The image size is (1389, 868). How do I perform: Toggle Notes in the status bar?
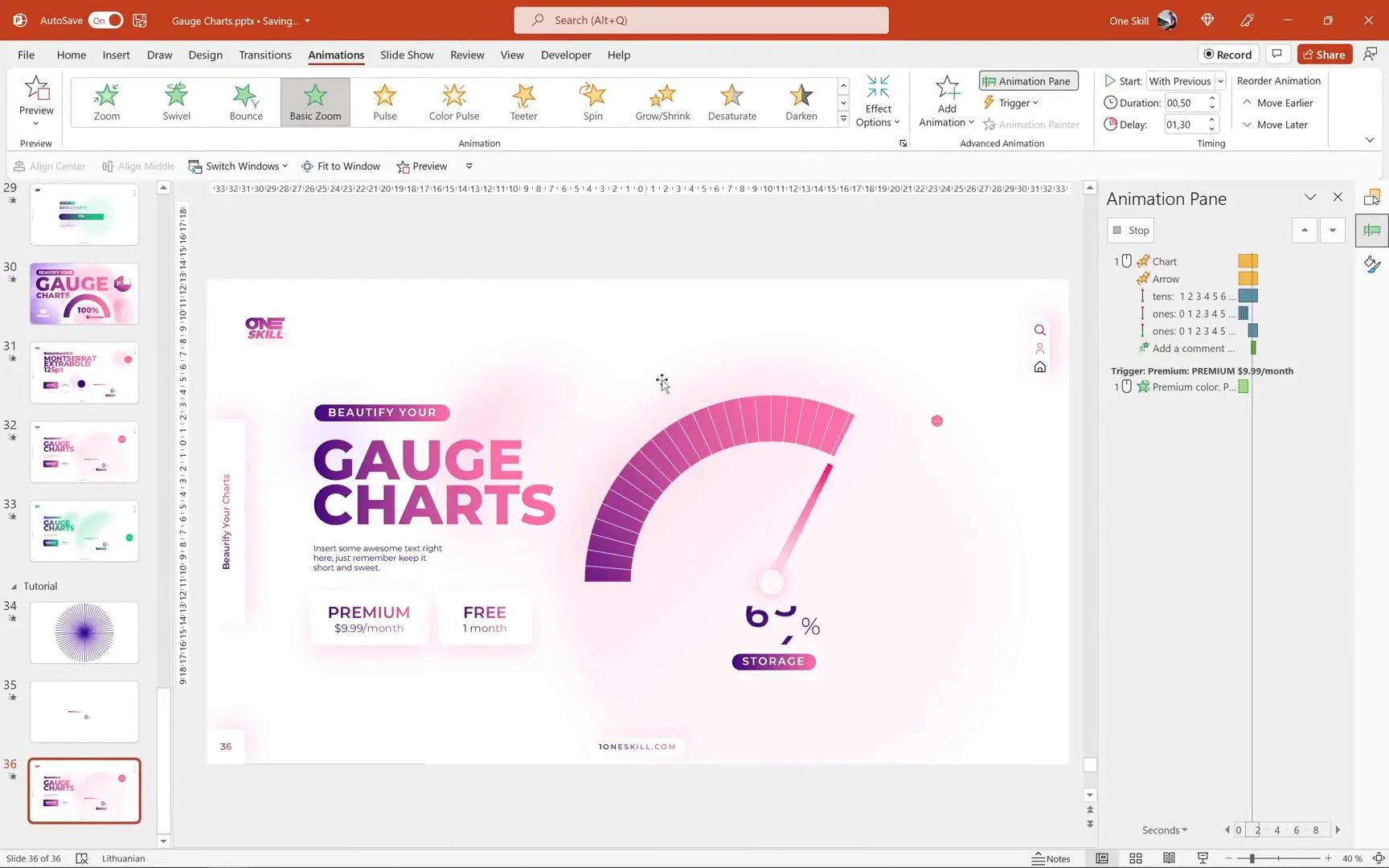1051,858
